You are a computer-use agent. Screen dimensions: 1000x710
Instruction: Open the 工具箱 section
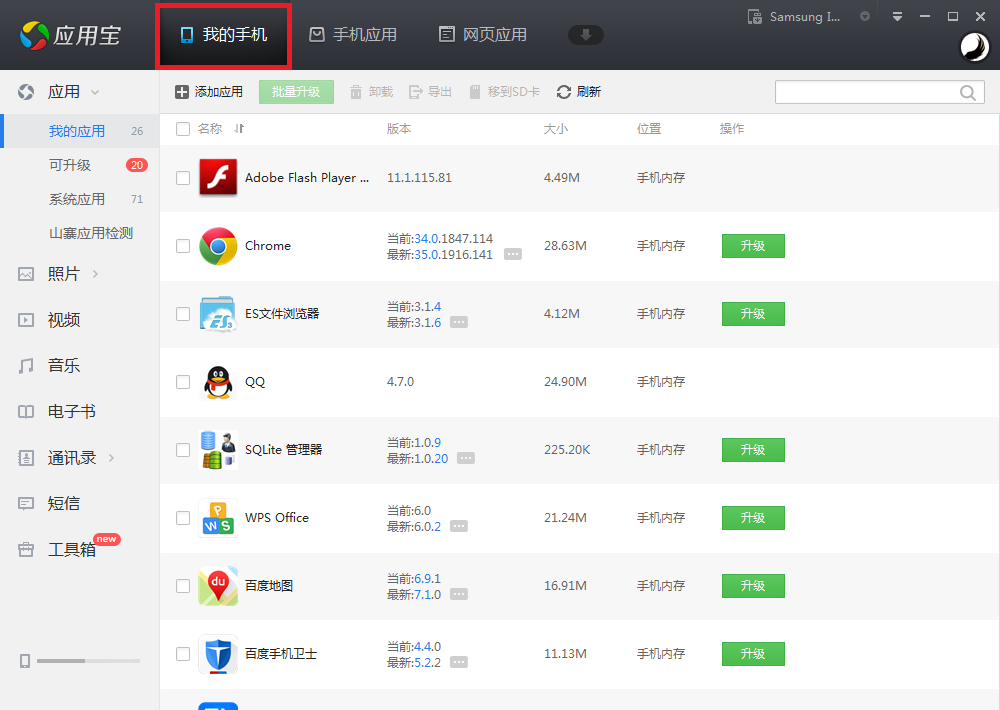pyautogui.click(x=71, y=549)
